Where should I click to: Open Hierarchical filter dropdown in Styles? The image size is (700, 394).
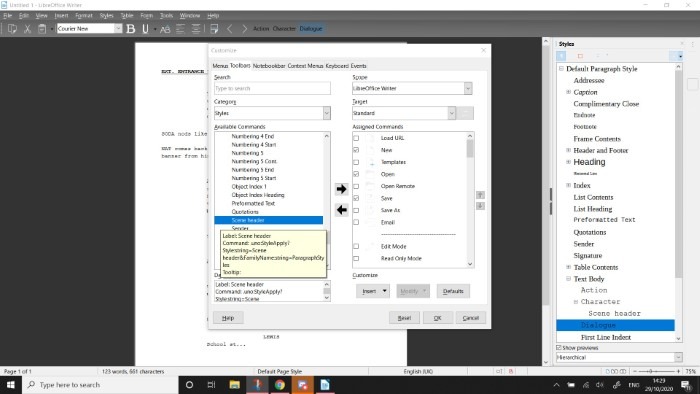coord(678,357)
